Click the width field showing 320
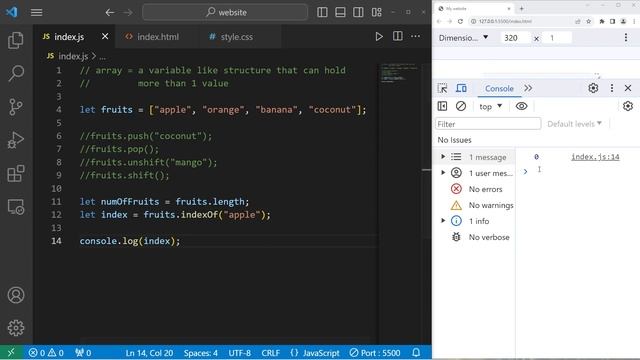The image size is (640, 360). (515, 38)
